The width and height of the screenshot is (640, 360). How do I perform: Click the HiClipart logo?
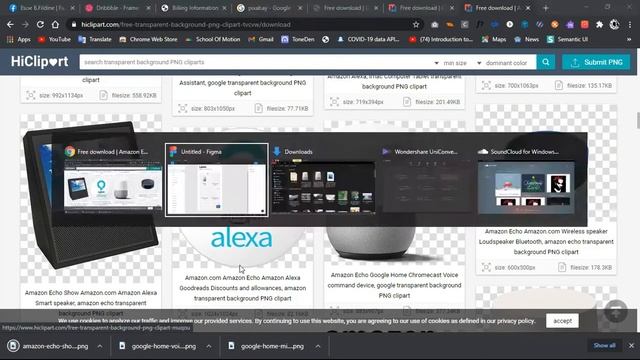click(x=40, y=62)
